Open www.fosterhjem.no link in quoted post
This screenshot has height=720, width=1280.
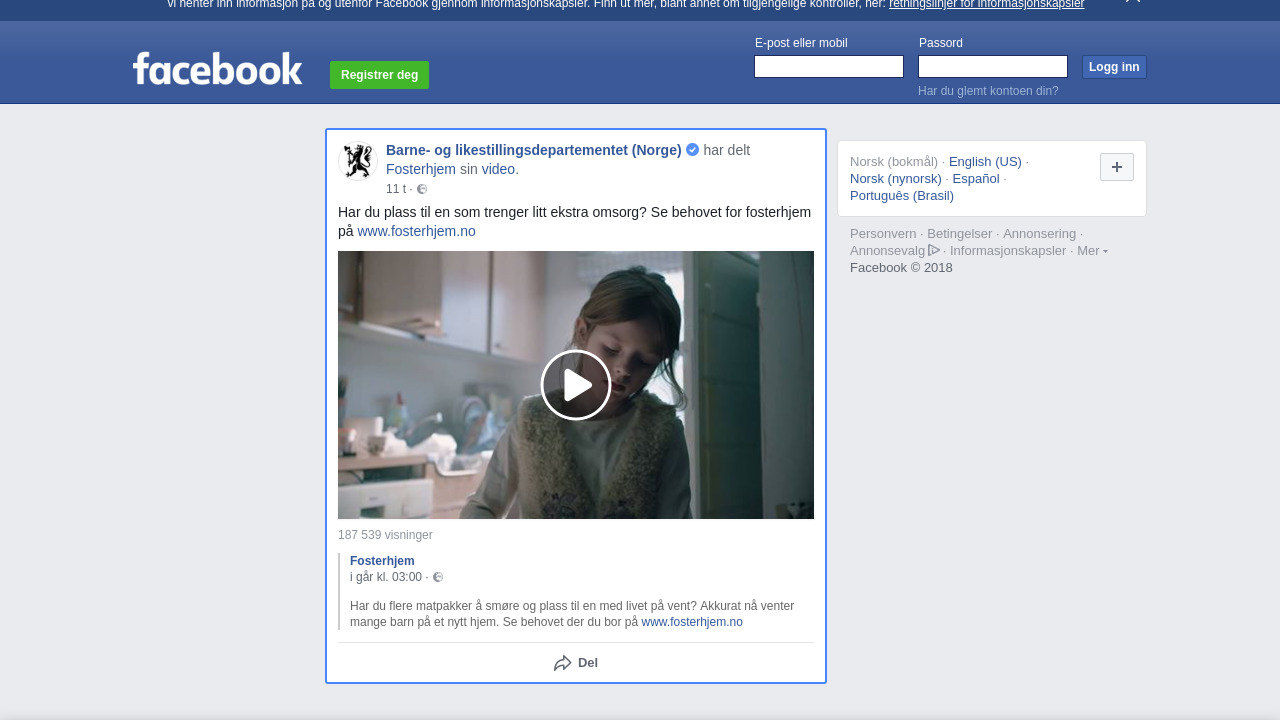[x=692, y=622]
